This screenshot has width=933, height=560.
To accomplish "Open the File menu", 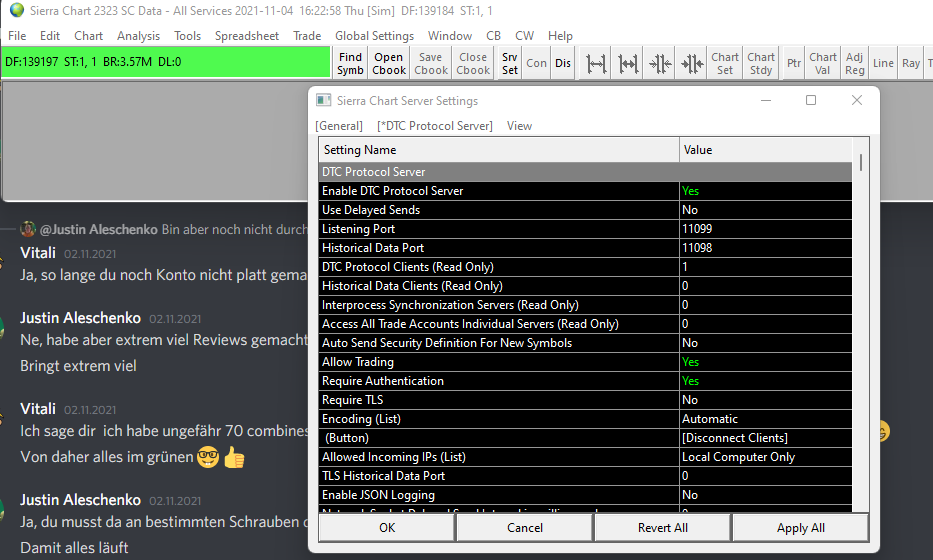I will click(17, 36).
